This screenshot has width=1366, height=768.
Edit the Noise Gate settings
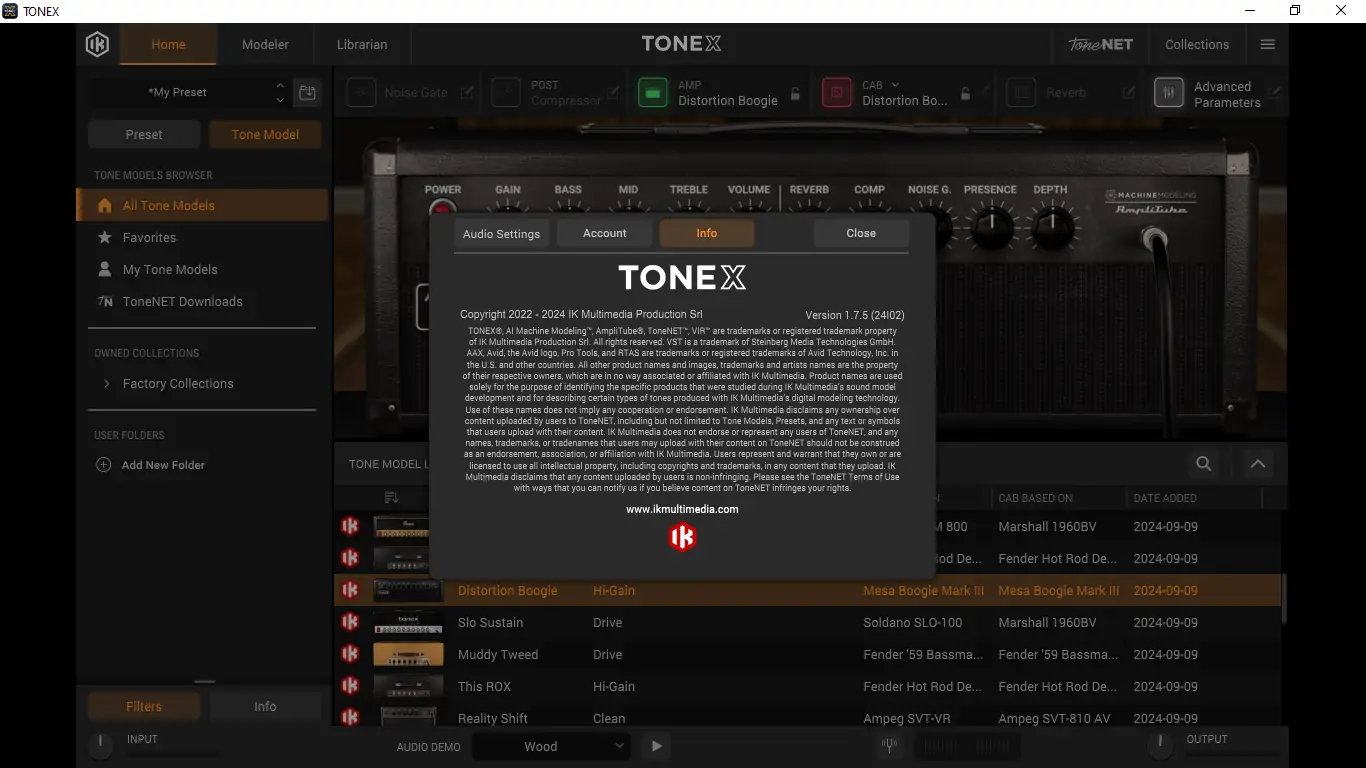(467, 92)
